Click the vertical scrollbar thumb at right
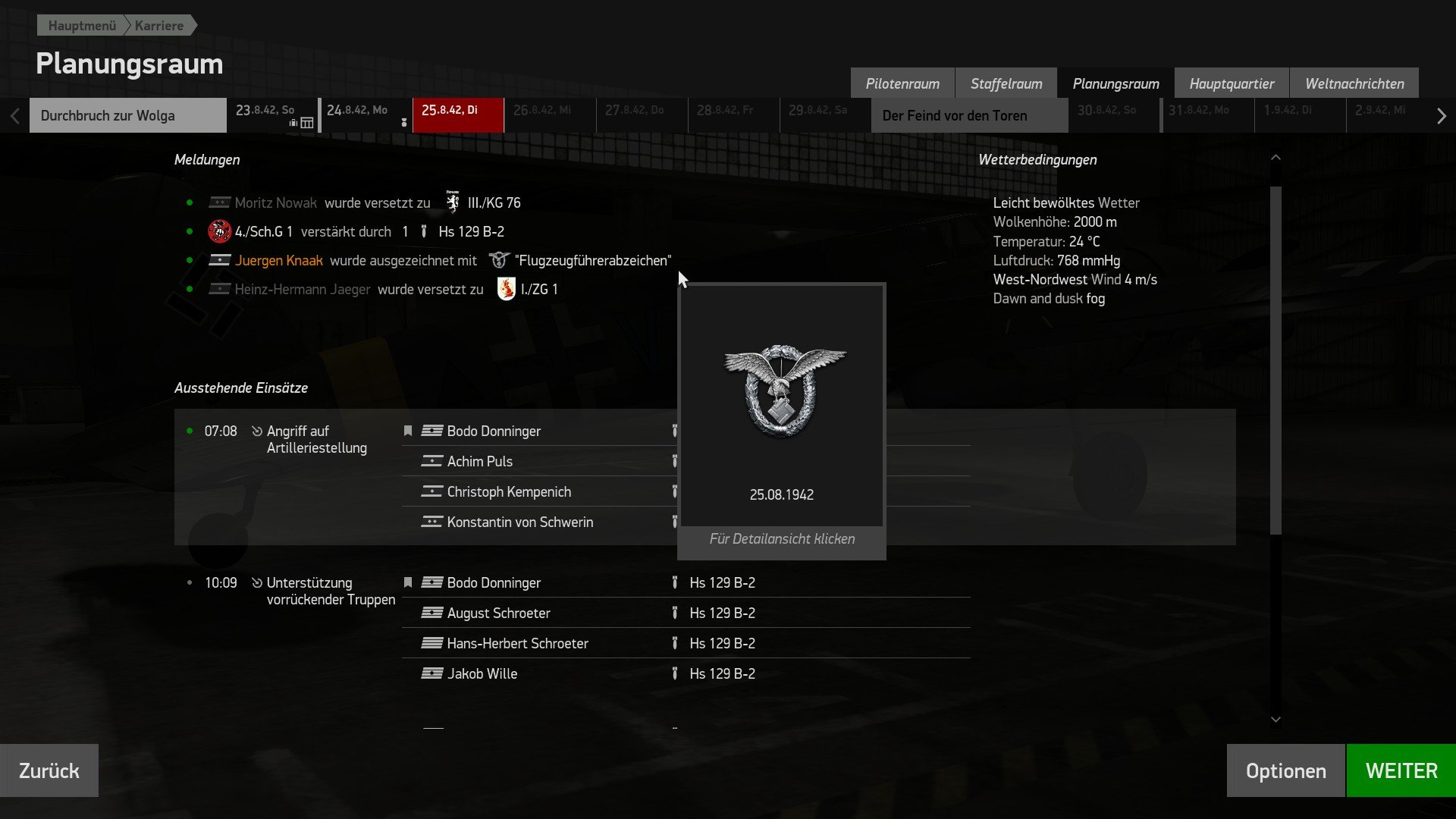This screenshot has height=819, width=1456. 1276,360
